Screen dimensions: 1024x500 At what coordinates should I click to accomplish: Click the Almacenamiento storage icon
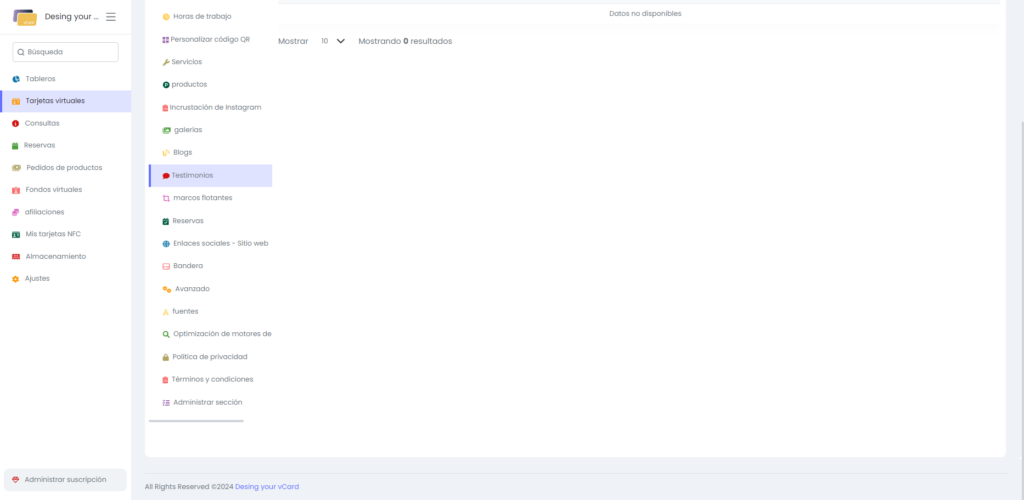[16, 257]
